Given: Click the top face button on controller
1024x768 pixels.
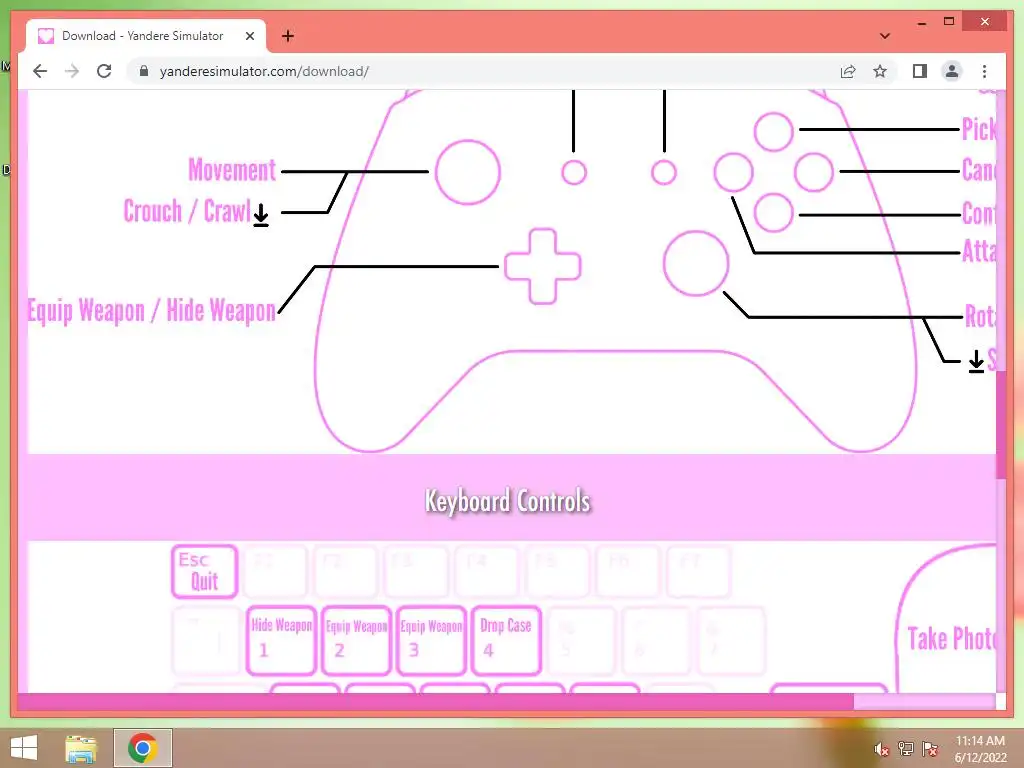Looking at the screenshot, I should point(774,131).
